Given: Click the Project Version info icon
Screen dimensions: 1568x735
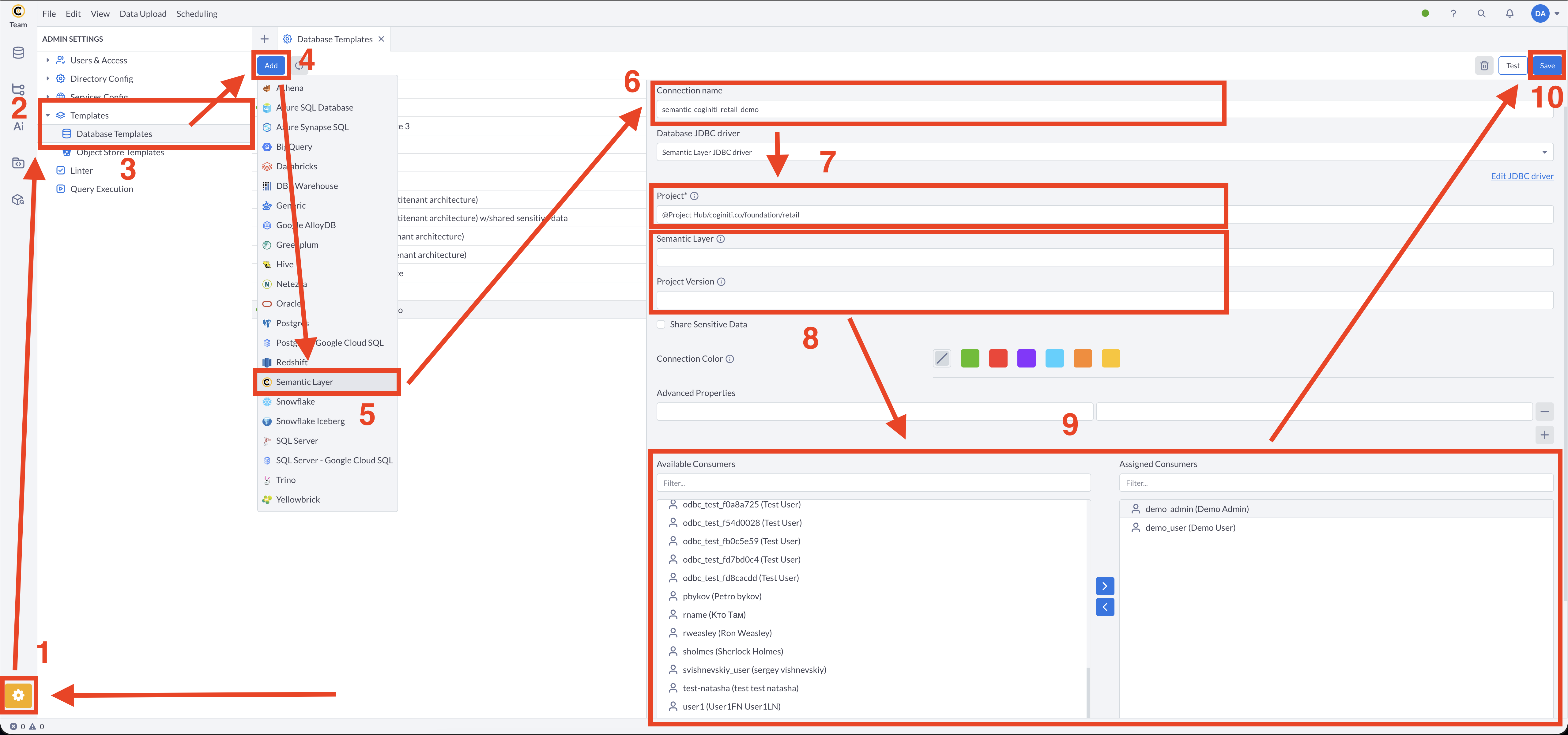Looking at the screenshot, I should pos(721,282).
